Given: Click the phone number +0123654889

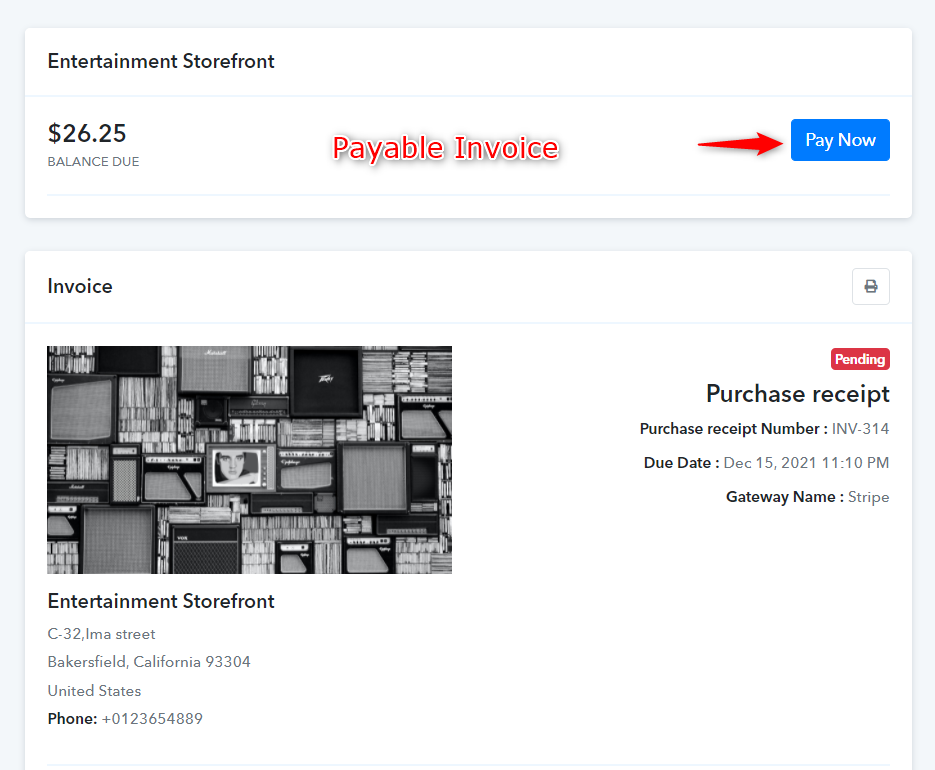Looking at the screenshot, I should (152, 719).
